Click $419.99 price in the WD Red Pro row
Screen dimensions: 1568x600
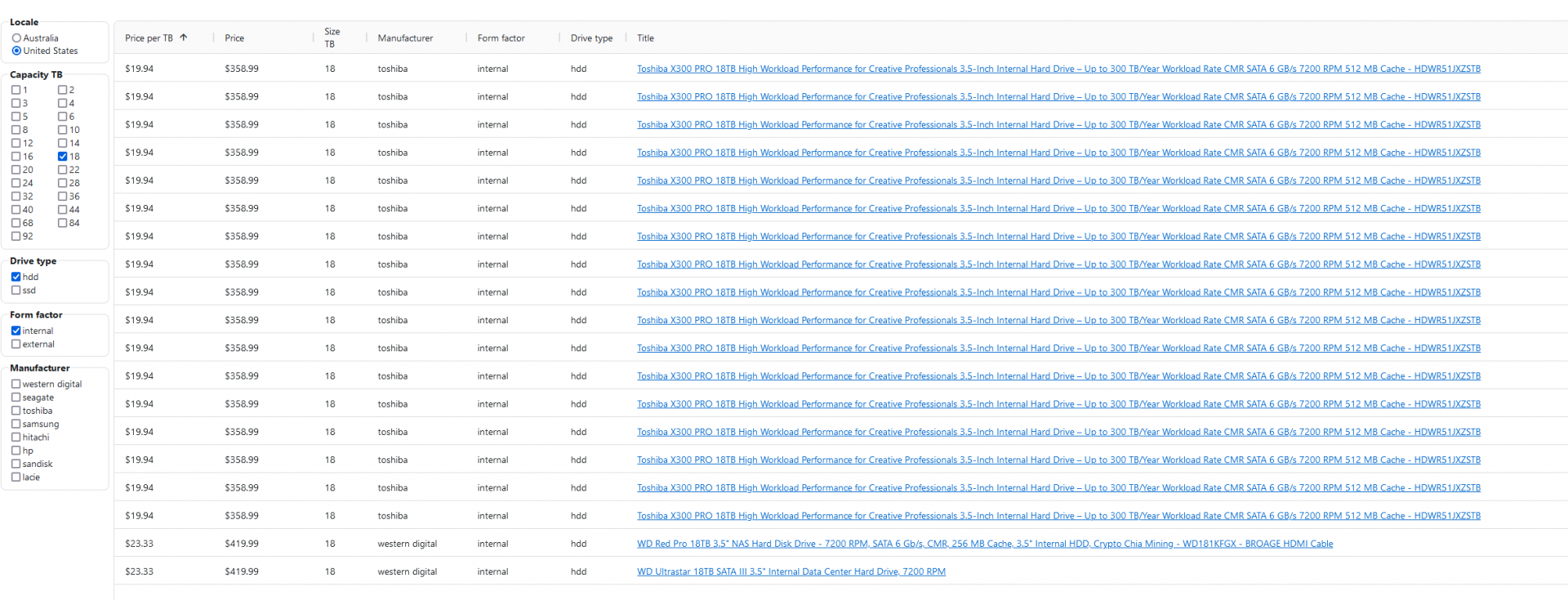(x=242, y=544)
